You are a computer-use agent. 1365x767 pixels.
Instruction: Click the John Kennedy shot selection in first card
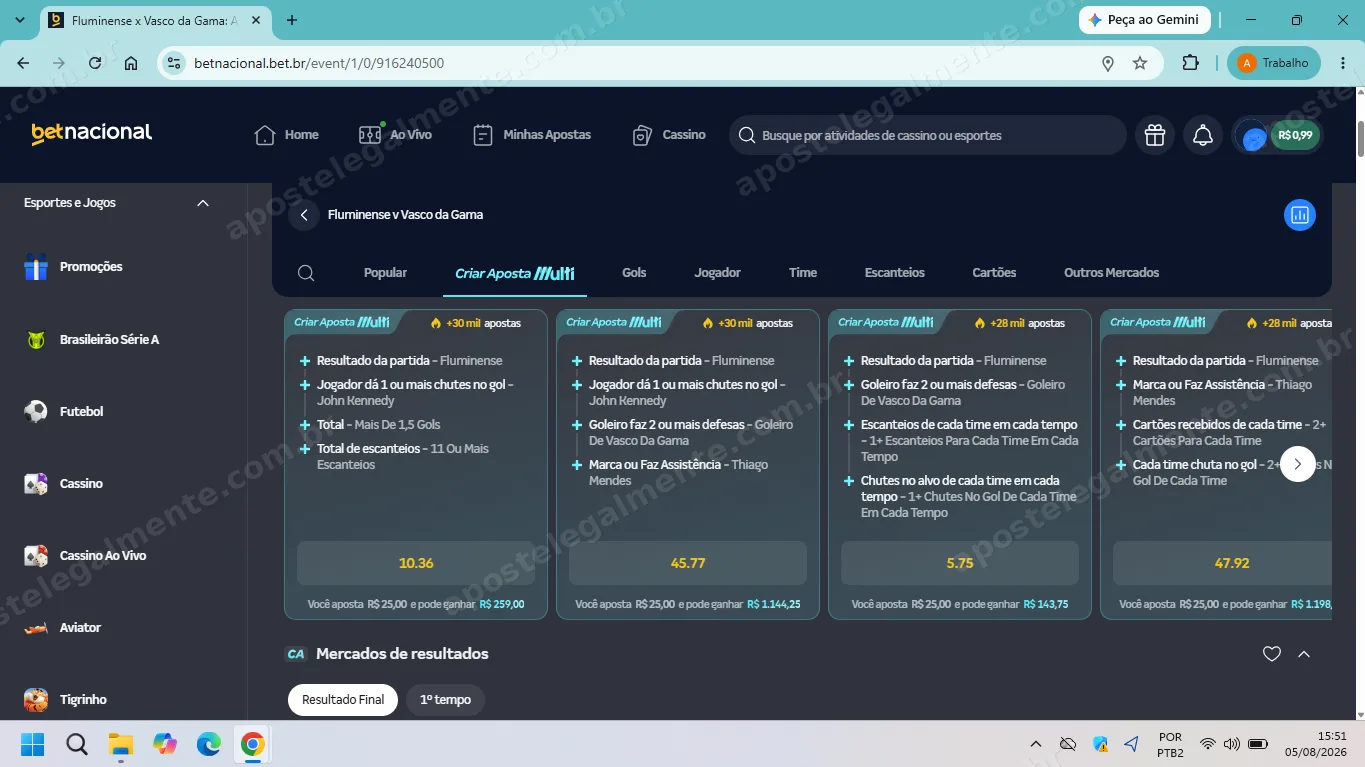tap(415, 393)
